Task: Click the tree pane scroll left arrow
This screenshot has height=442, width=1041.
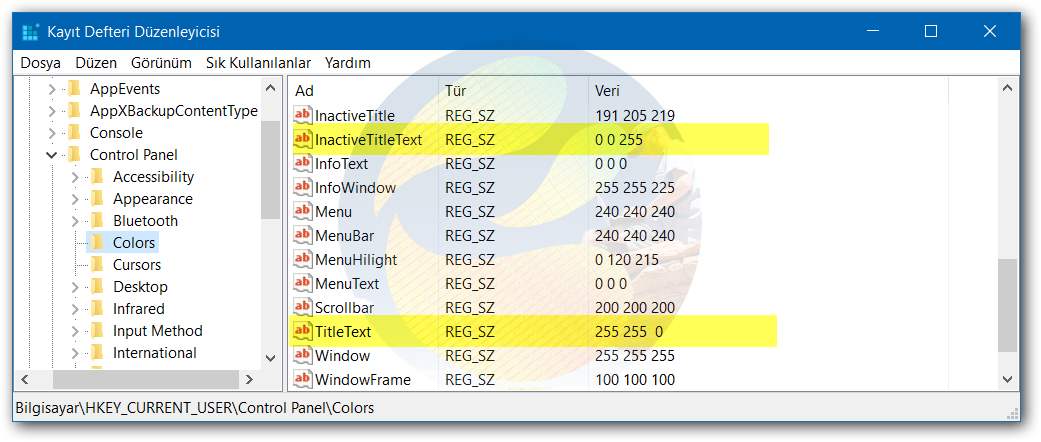Action: pyautogui.click(x=25, y=380)
